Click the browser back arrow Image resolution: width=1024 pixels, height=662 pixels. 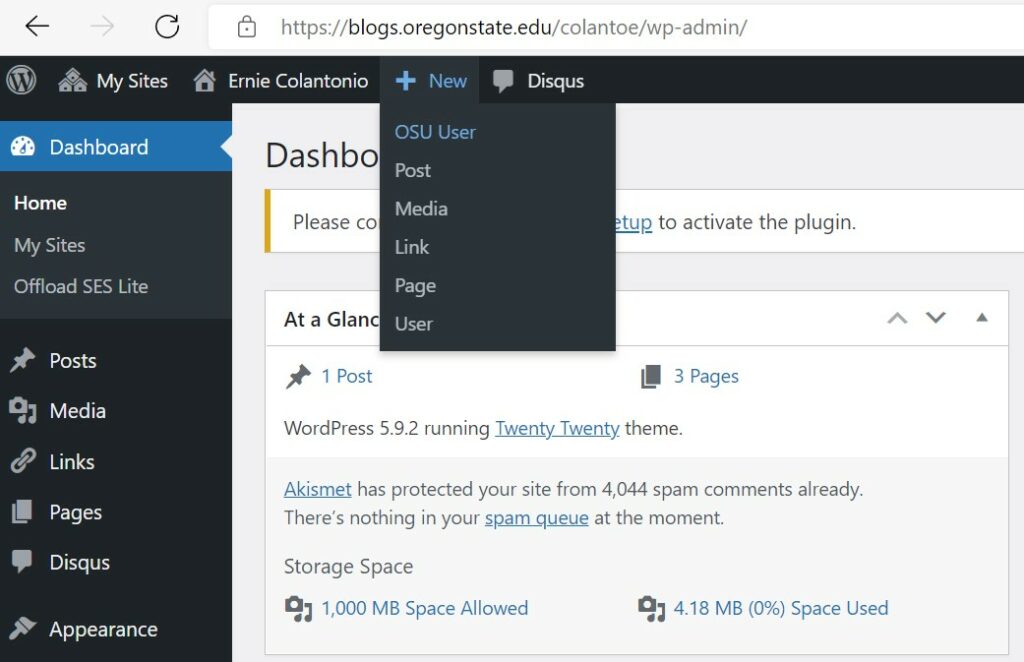pyautogui.click(x=37, y=26)
